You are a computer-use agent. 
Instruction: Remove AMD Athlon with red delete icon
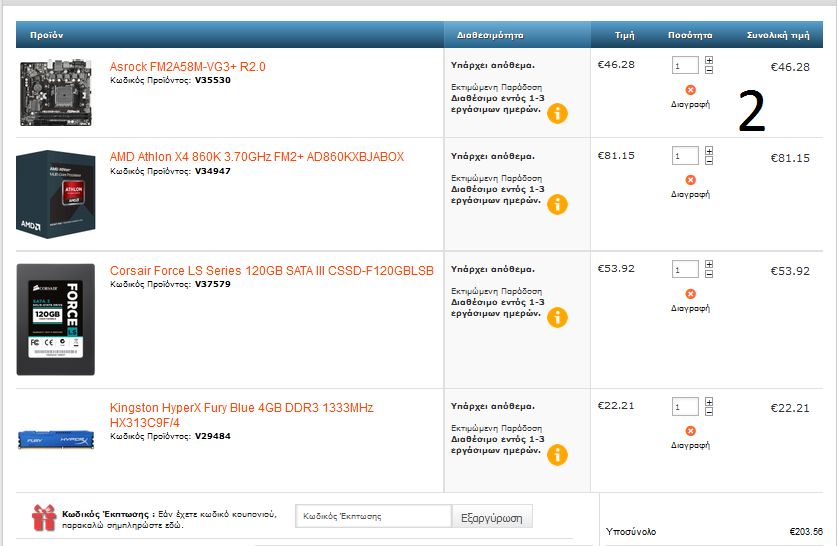690,180
